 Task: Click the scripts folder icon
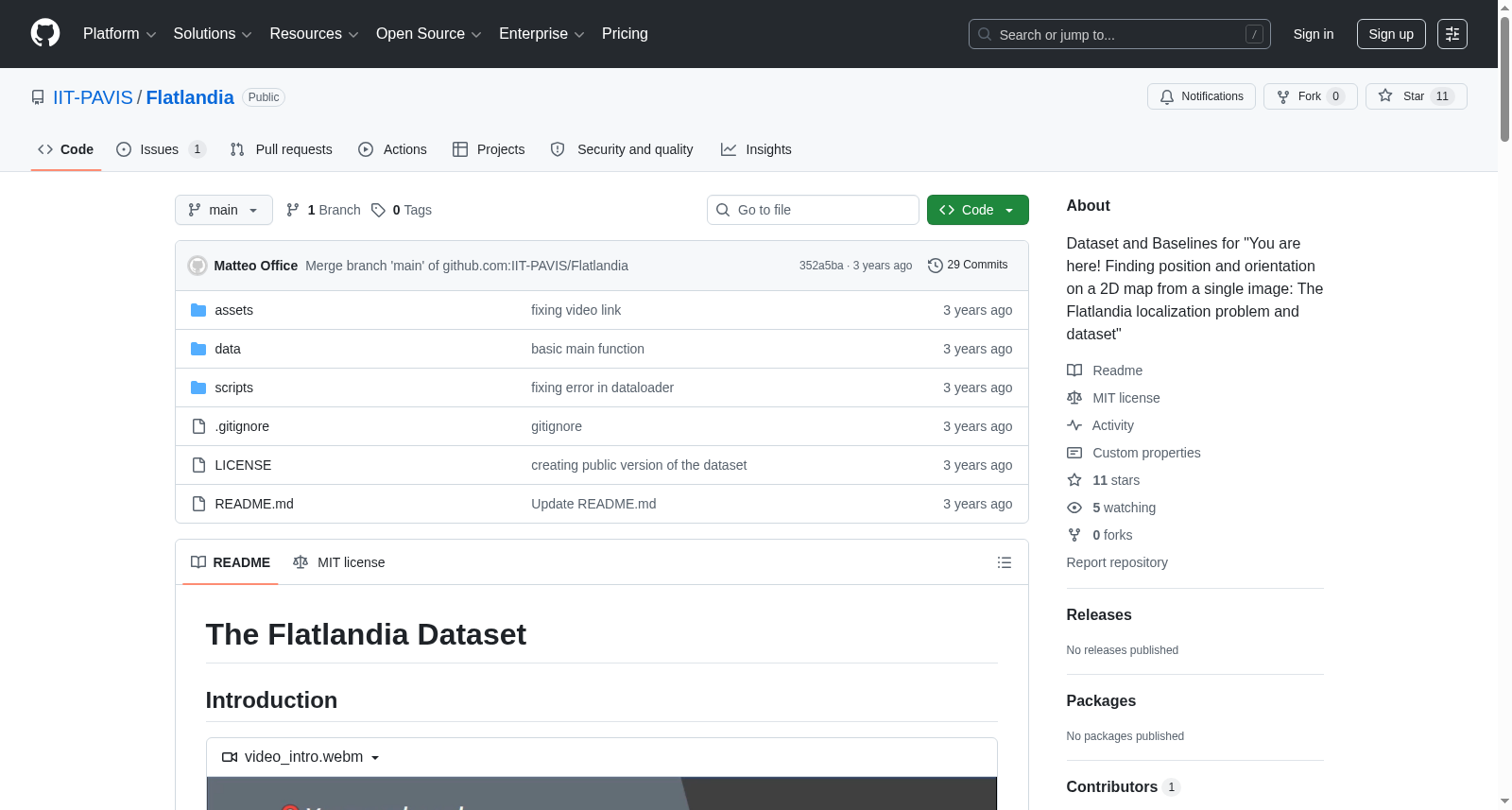pyautogui.click(x=198, y=388)
